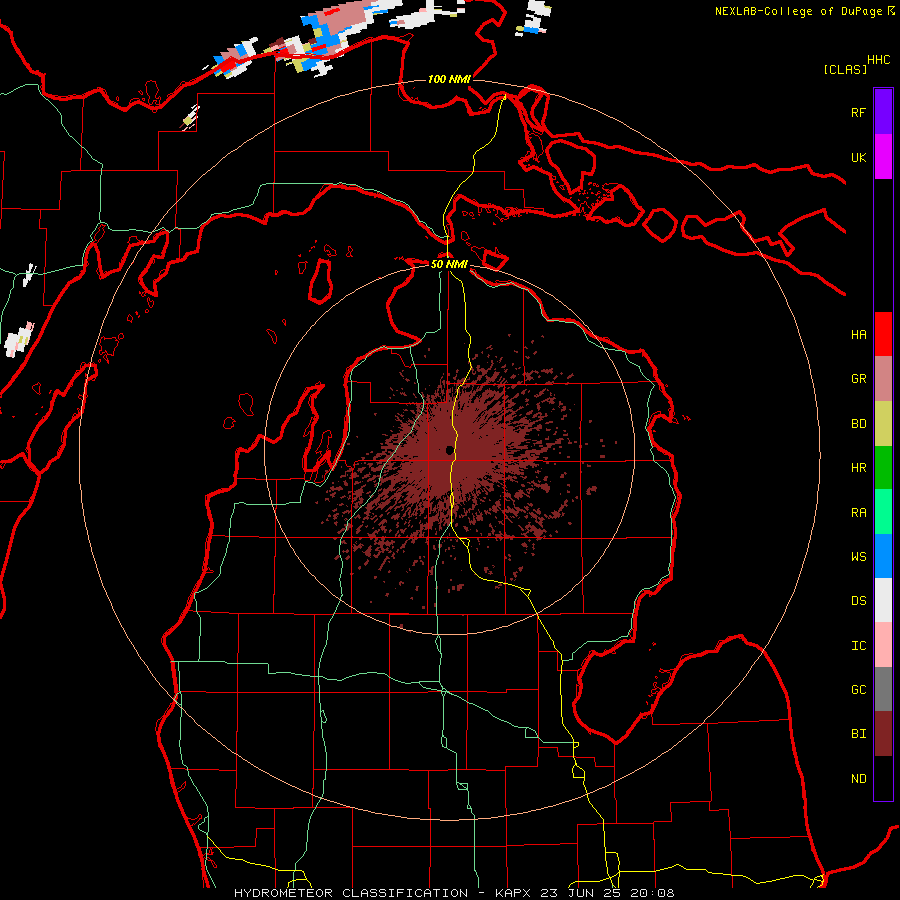
Task: Click the "BD" legend label
Action: 858,424
